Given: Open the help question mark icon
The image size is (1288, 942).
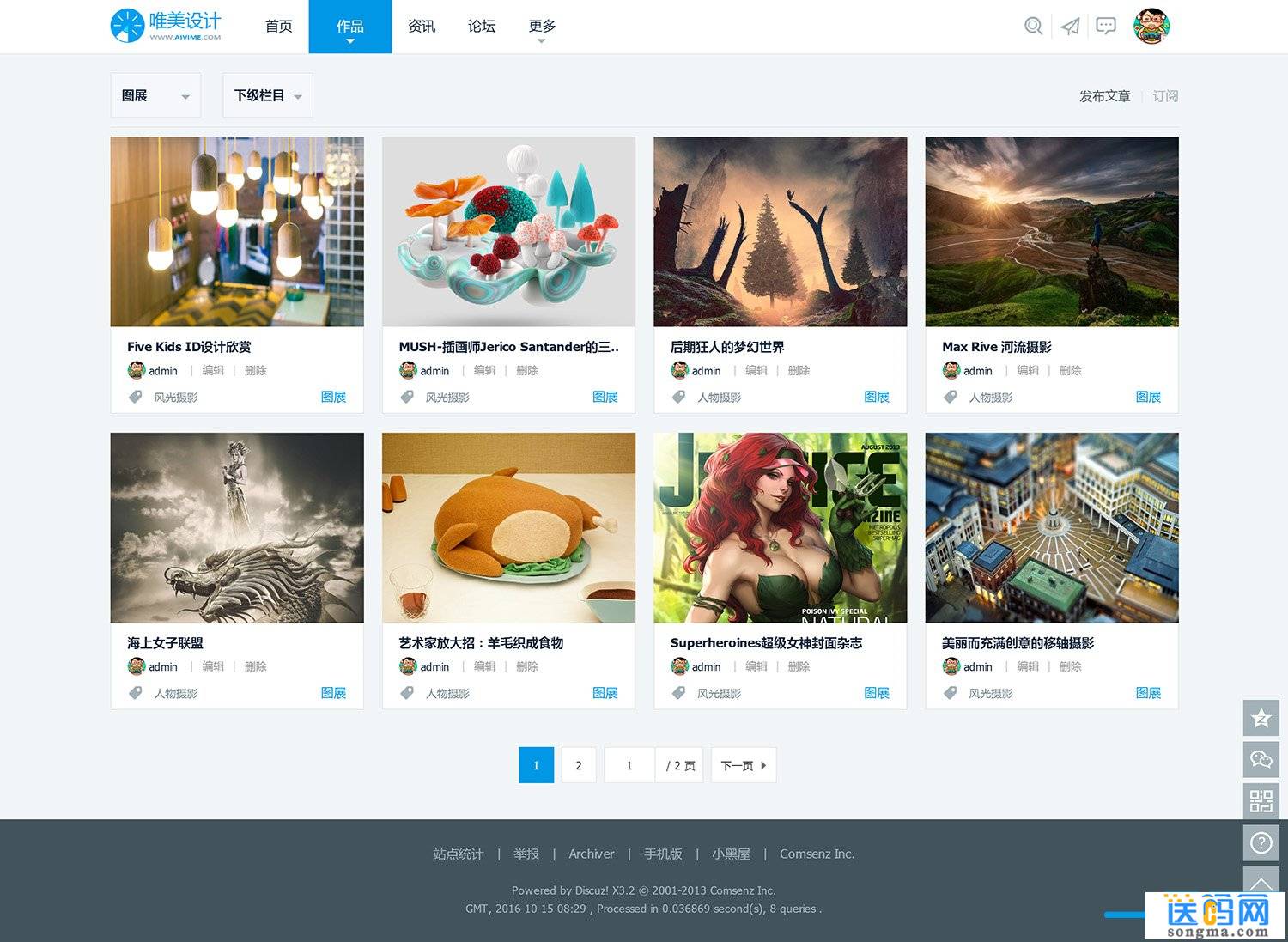Looking at the screenshot, I should tap(1261, 843).
